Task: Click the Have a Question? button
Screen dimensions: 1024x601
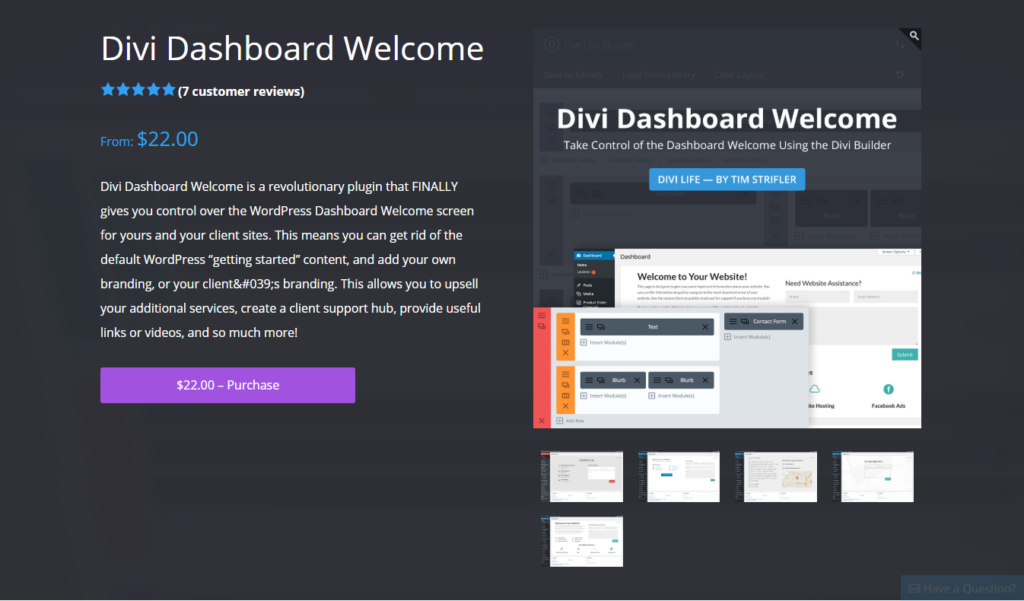Action: pos(962,588)
